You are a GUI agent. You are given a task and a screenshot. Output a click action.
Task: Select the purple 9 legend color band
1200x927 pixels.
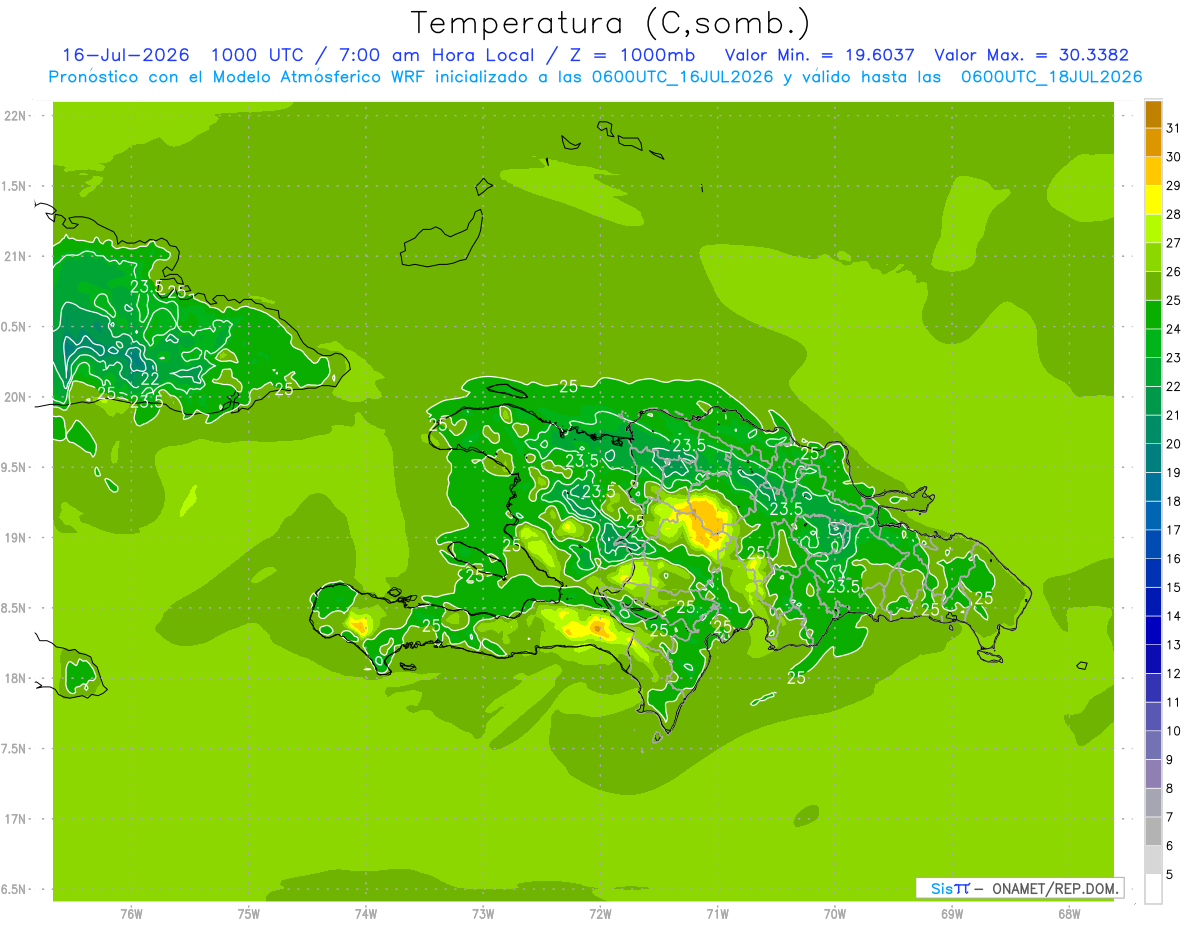[1153, 746]
